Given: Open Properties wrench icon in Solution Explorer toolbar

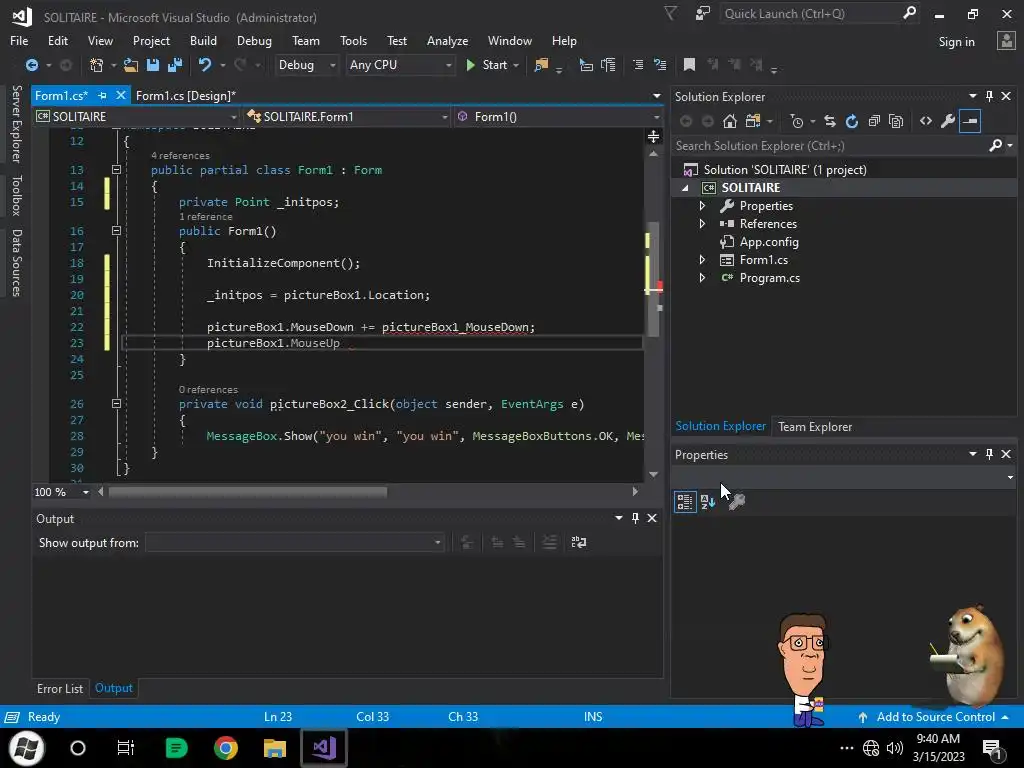Looking at the screenshot, I should [948, 121].
